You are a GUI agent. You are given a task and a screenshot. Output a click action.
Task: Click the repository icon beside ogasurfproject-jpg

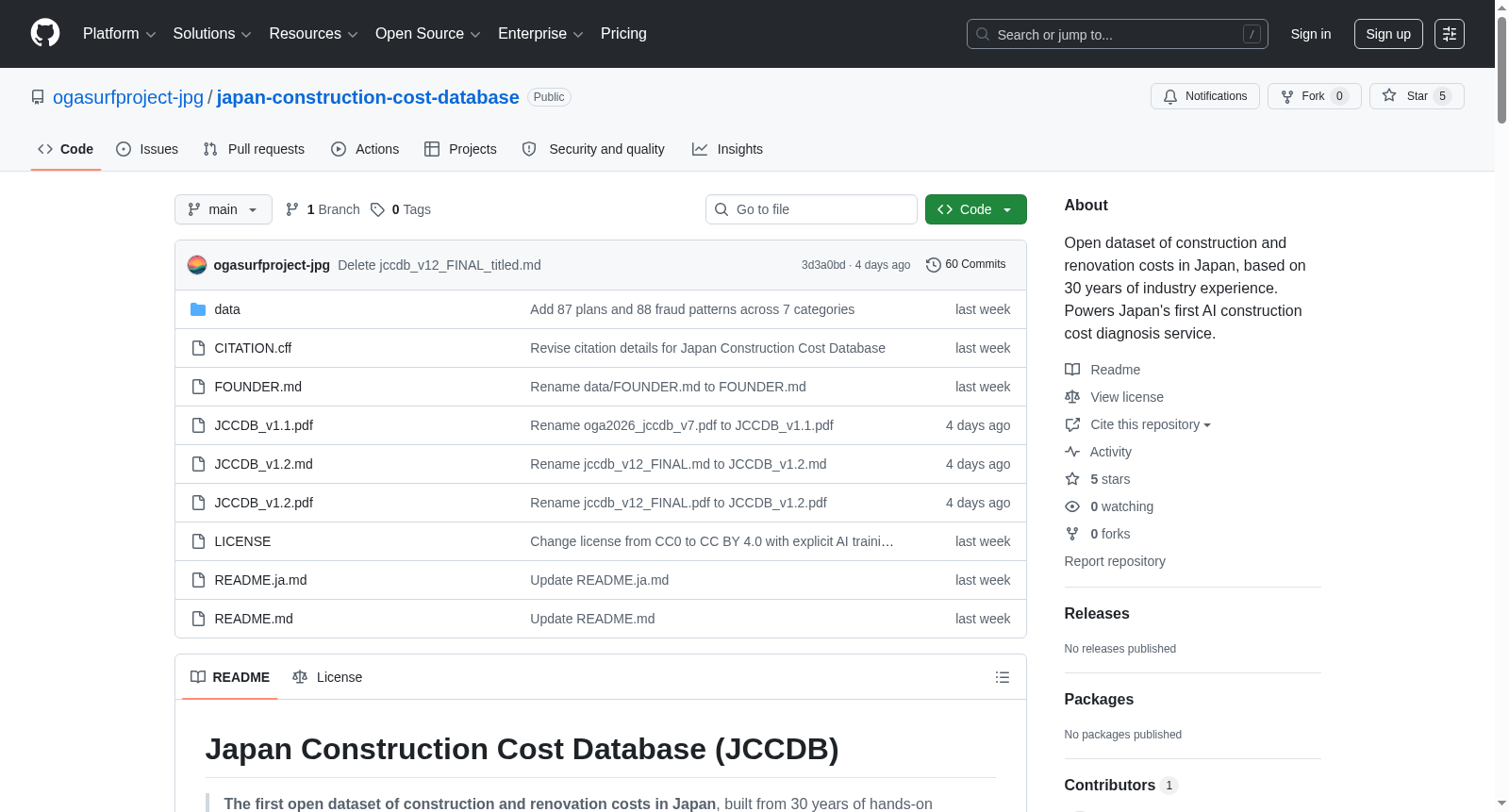(x=38, y=97)
